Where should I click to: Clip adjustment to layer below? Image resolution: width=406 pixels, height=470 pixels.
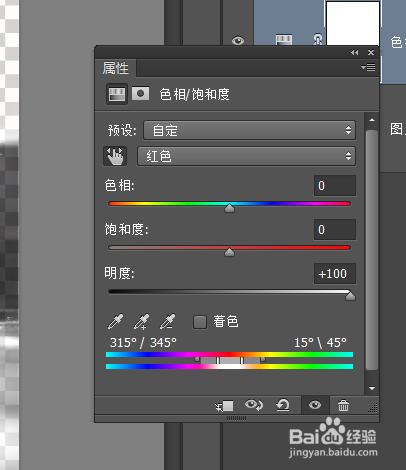pos(224,406)
